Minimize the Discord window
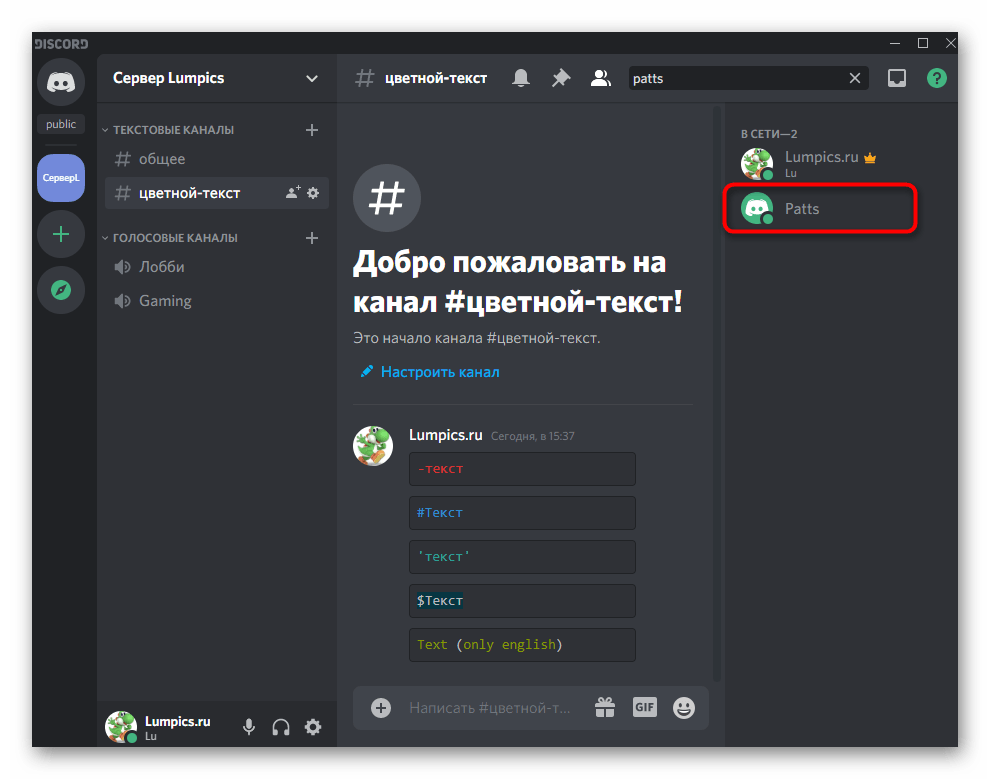Image resolution: width=990 pixels, height=779 pixels. coord(895,43)
